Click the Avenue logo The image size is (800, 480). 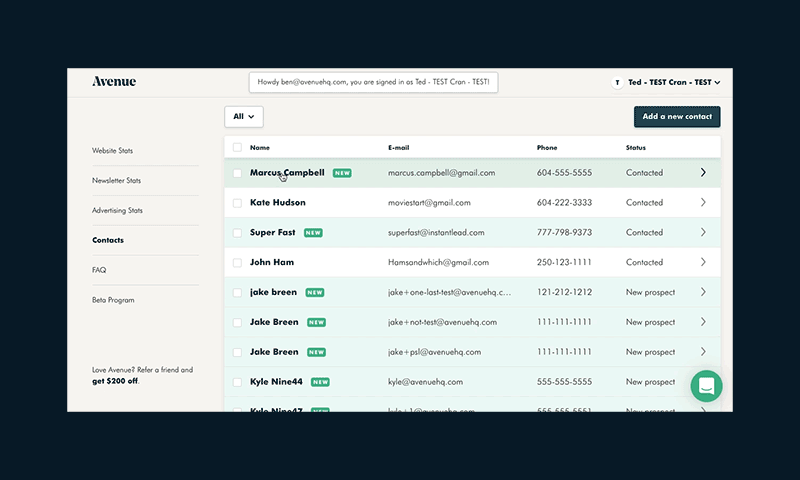coord(114,82)
